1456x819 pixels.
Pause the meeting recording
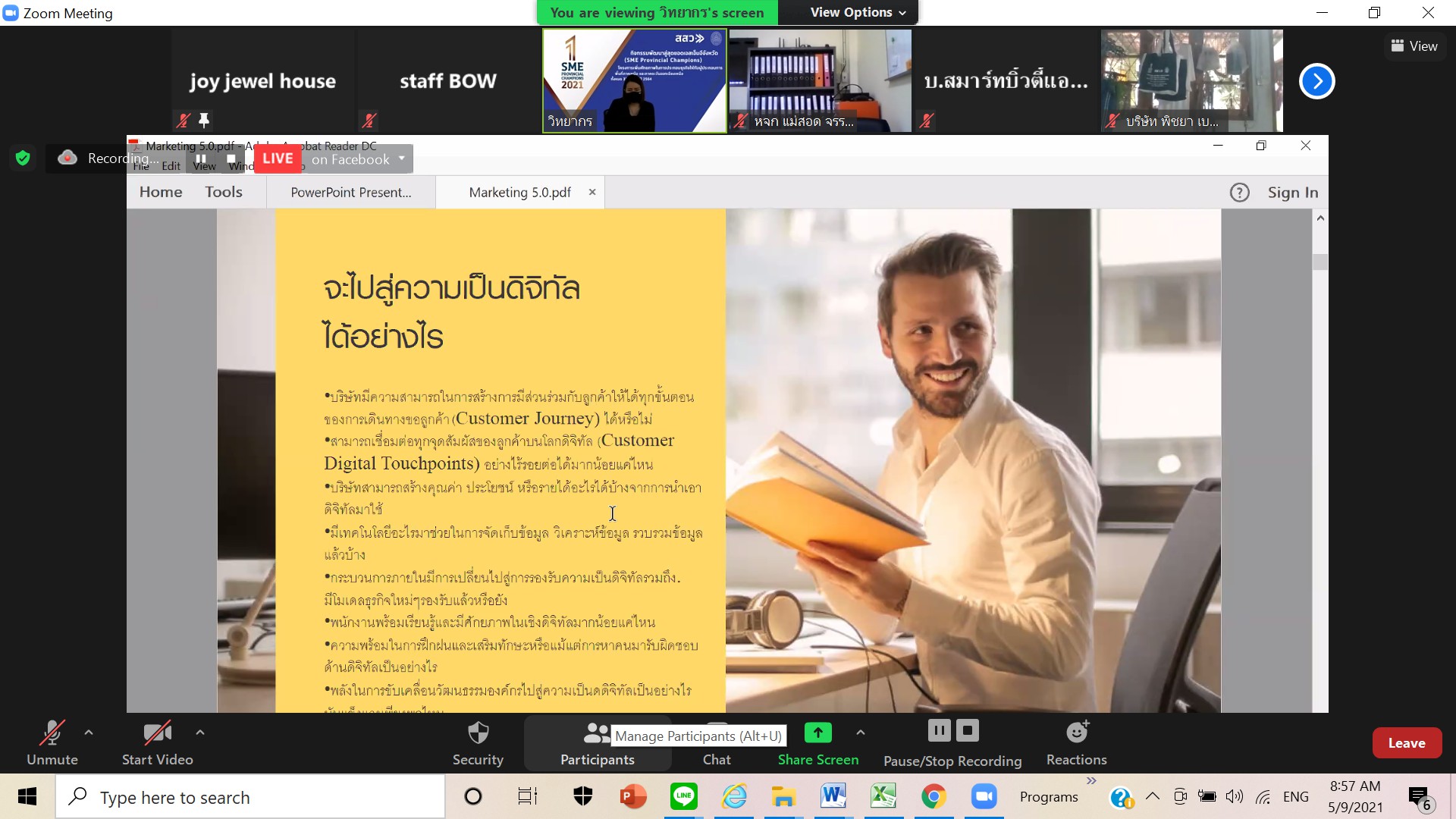pos(939,731)
